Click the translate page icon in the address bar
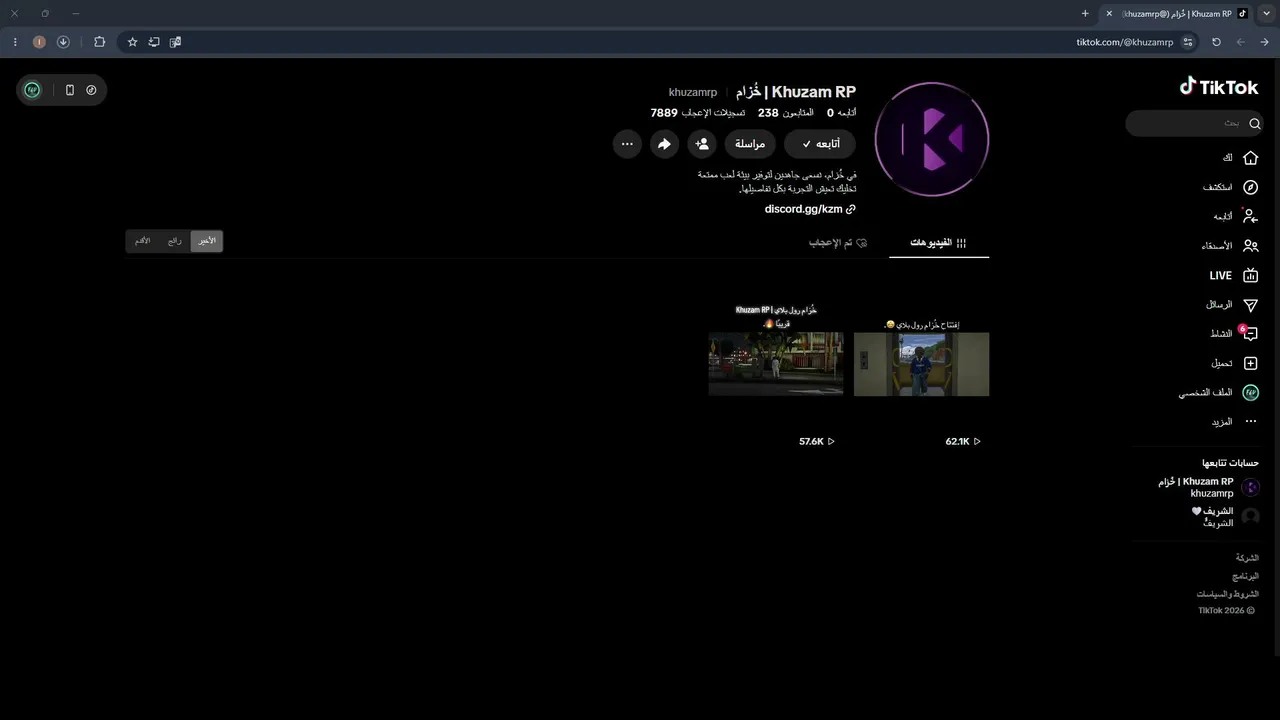This screenshot has height=720, width=1280. click(175, 42)
